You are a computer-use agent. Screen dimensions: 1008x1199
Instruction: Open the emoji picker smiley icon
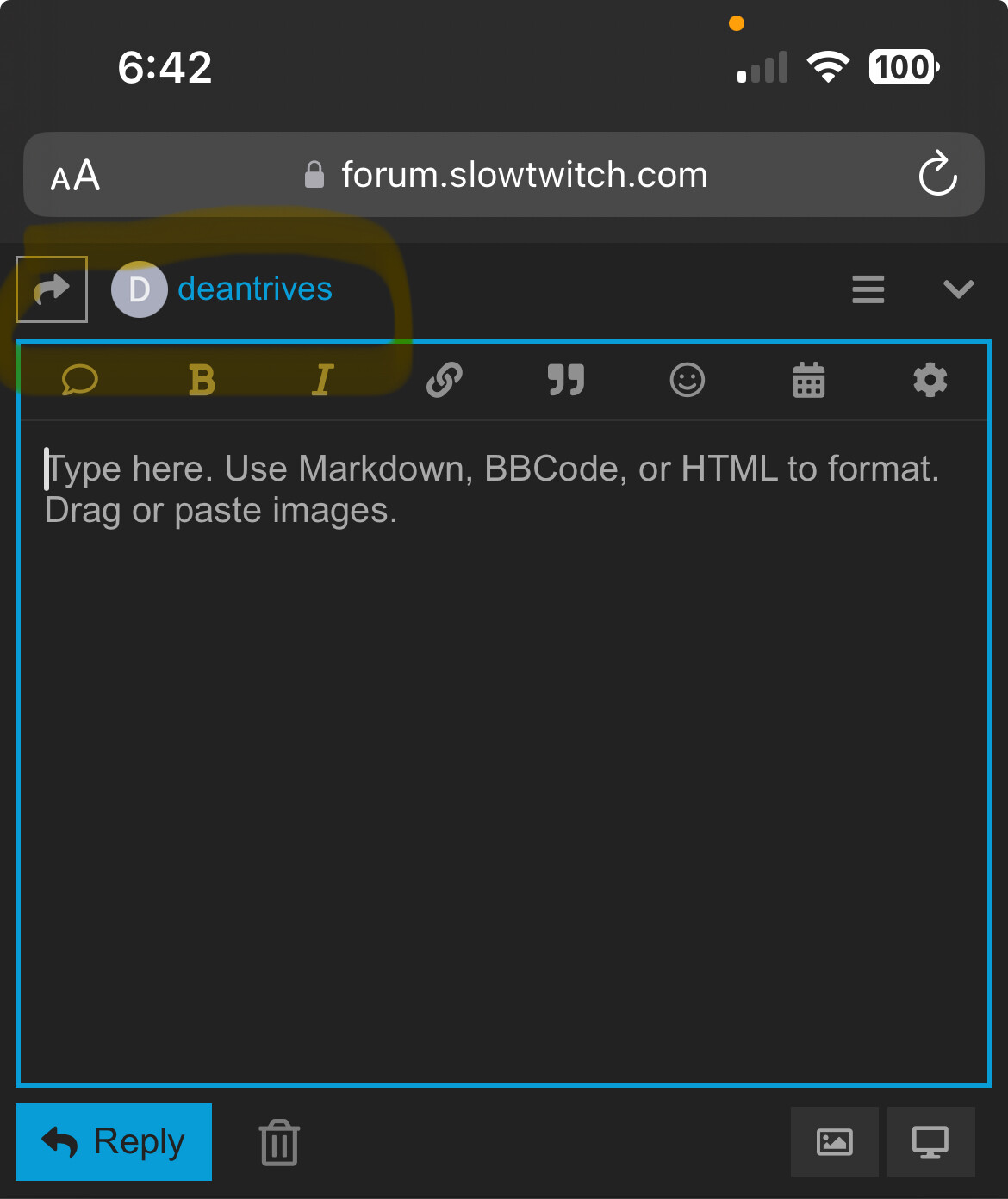click(x=688, y=380)
